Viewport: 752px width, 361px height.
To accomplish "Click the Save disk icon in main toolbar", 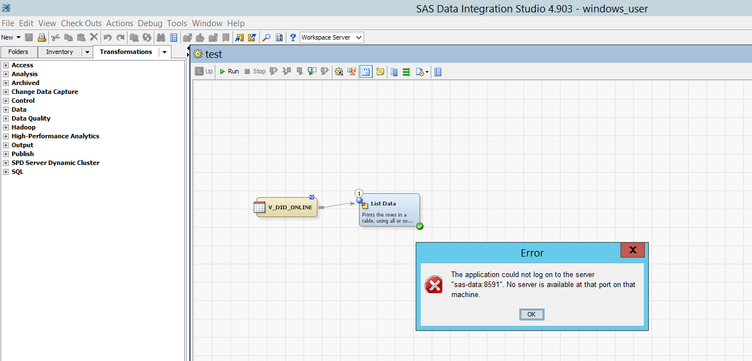I will [29, 37].
